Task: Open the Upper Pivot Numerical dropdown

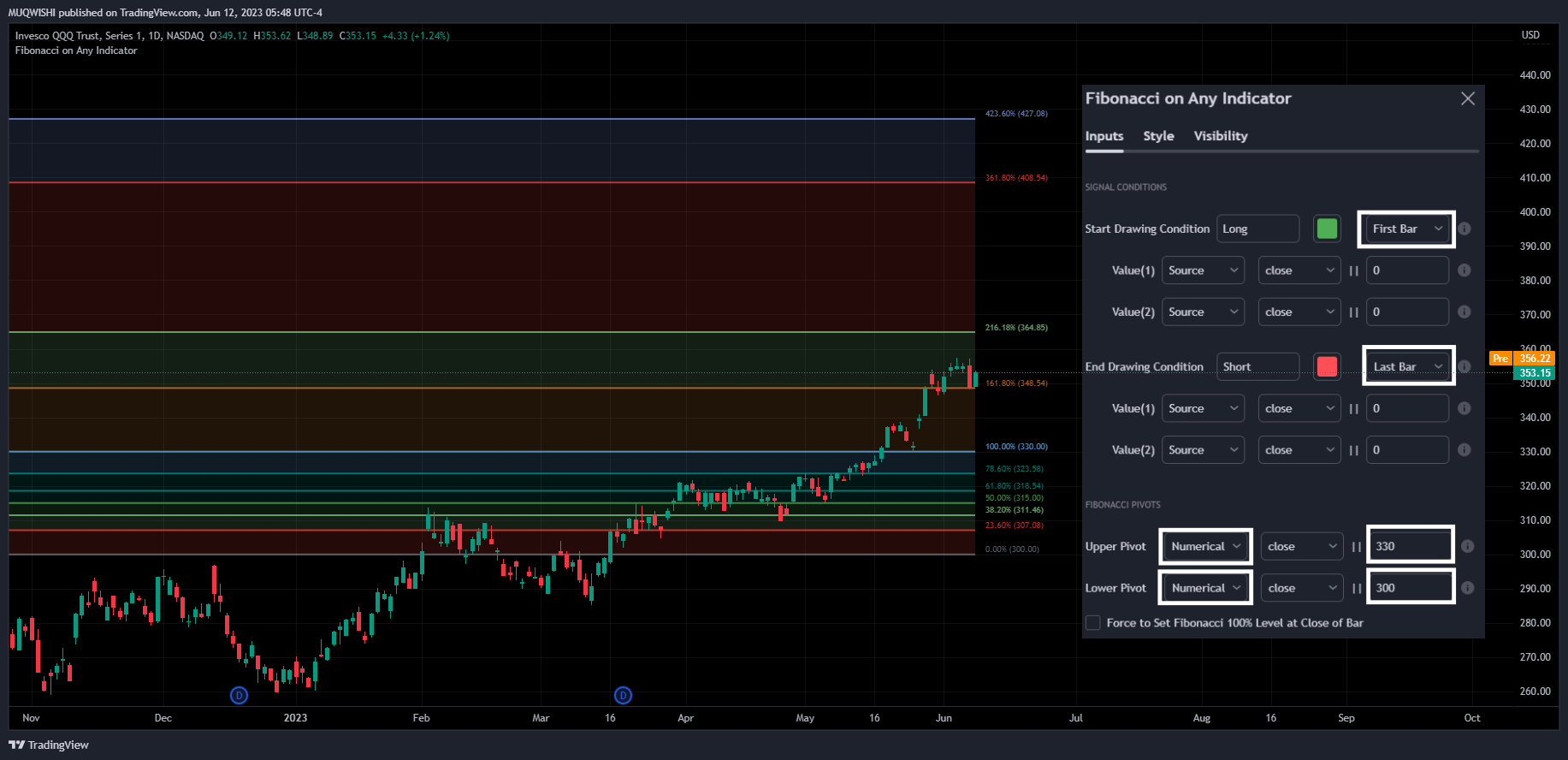Action: [x=1206, y=546]
